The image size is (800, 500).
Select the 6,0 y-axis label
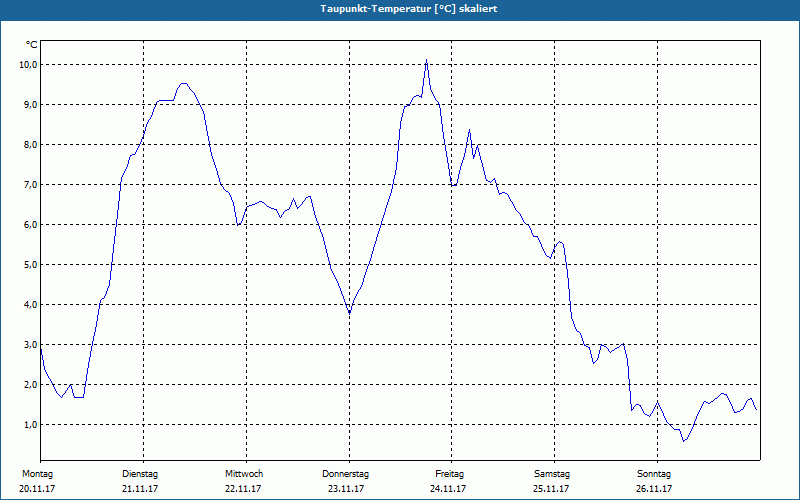click(30, 224)
